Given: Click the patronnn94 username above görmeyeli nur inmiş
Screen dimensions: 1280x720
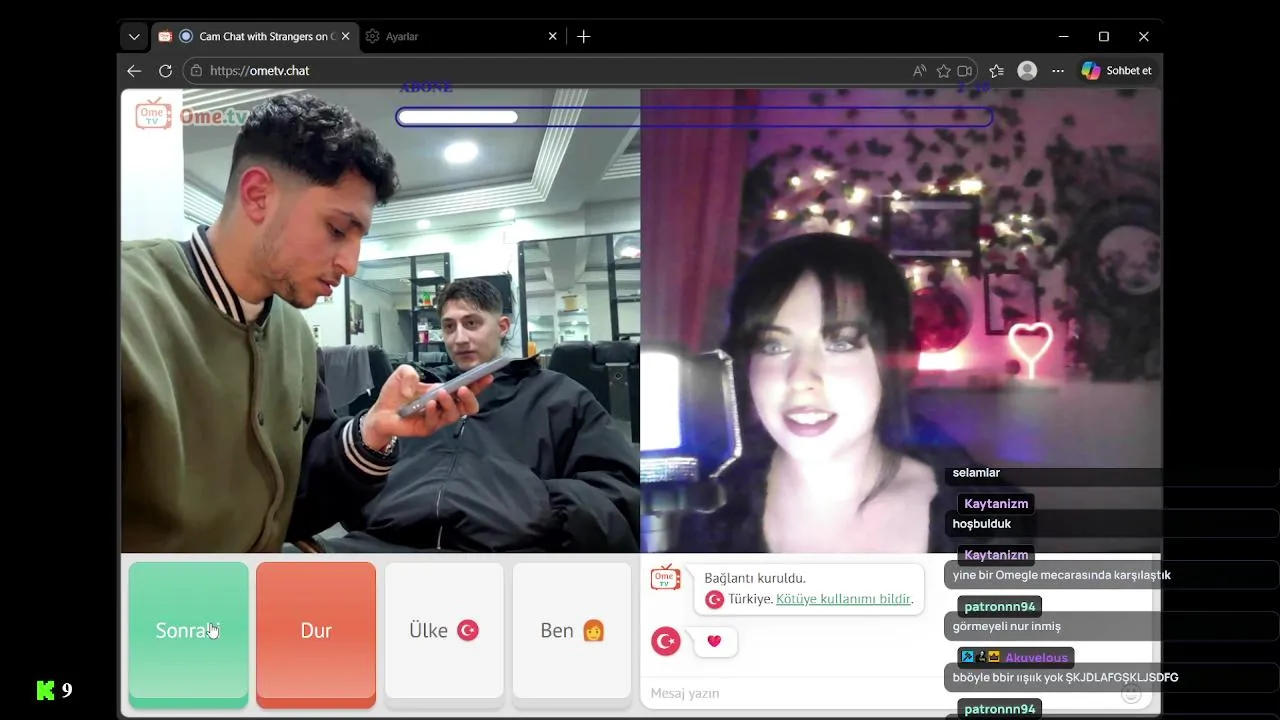Looking at the screenshot, I should click(1000, 607).
